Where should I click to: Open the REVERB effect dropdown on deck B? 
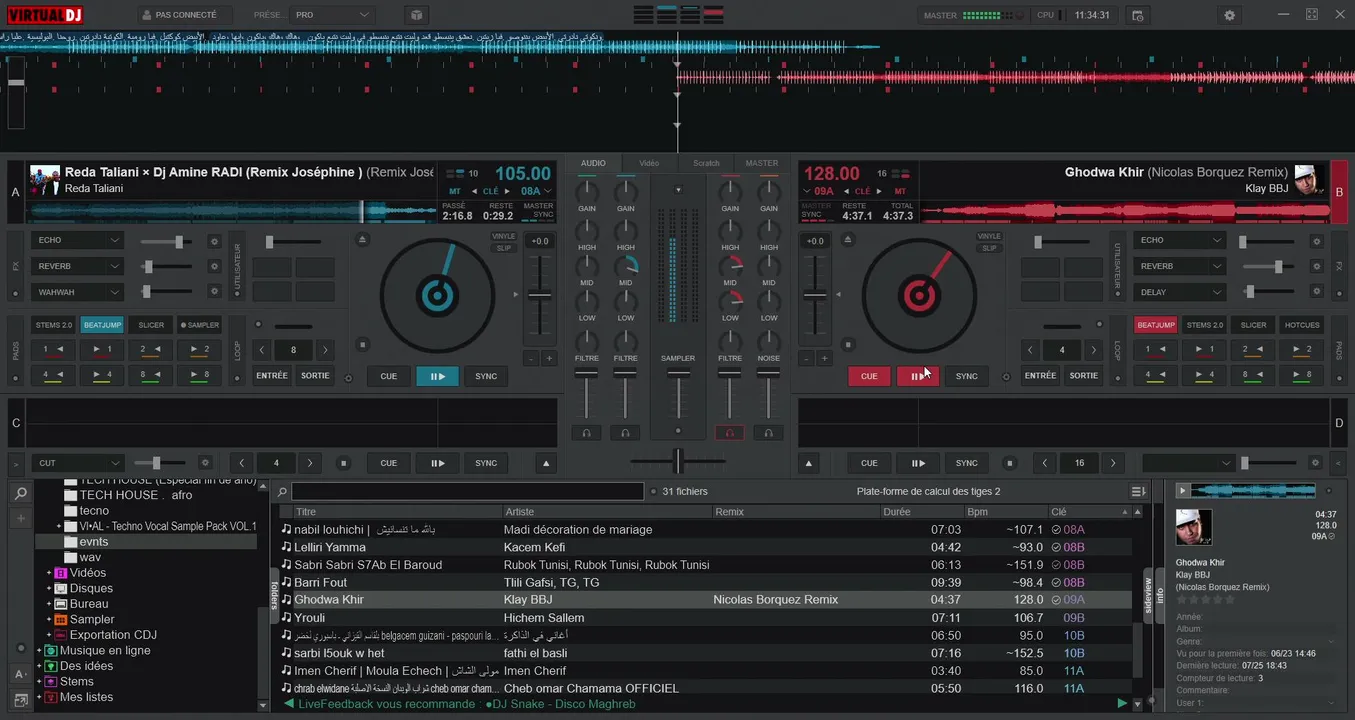coord(1179,266)
